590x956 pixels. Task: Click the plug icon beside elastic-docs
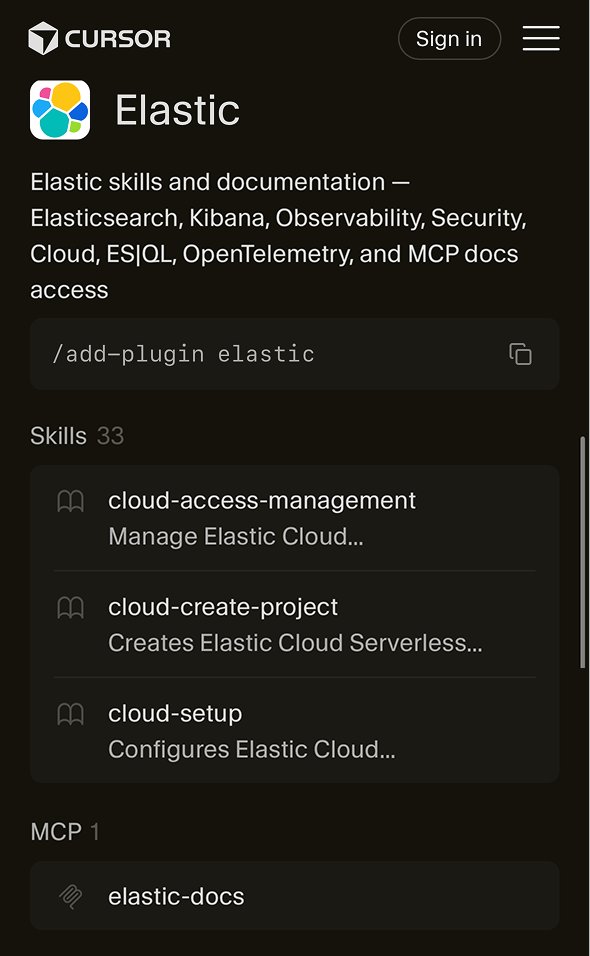70,896
